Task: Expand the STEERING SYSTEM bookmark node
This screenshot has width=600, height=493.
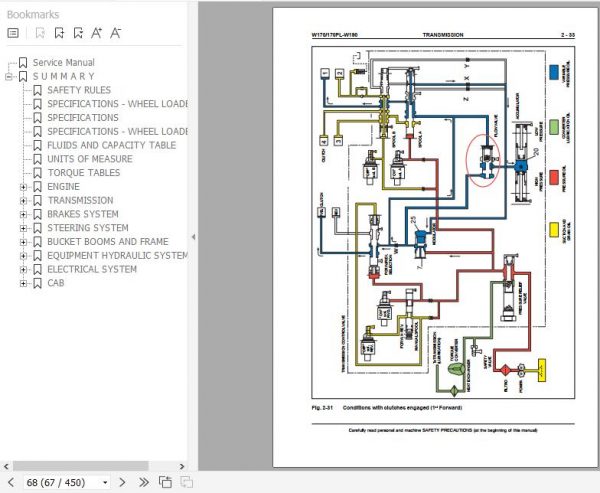Action: (23, 228)
